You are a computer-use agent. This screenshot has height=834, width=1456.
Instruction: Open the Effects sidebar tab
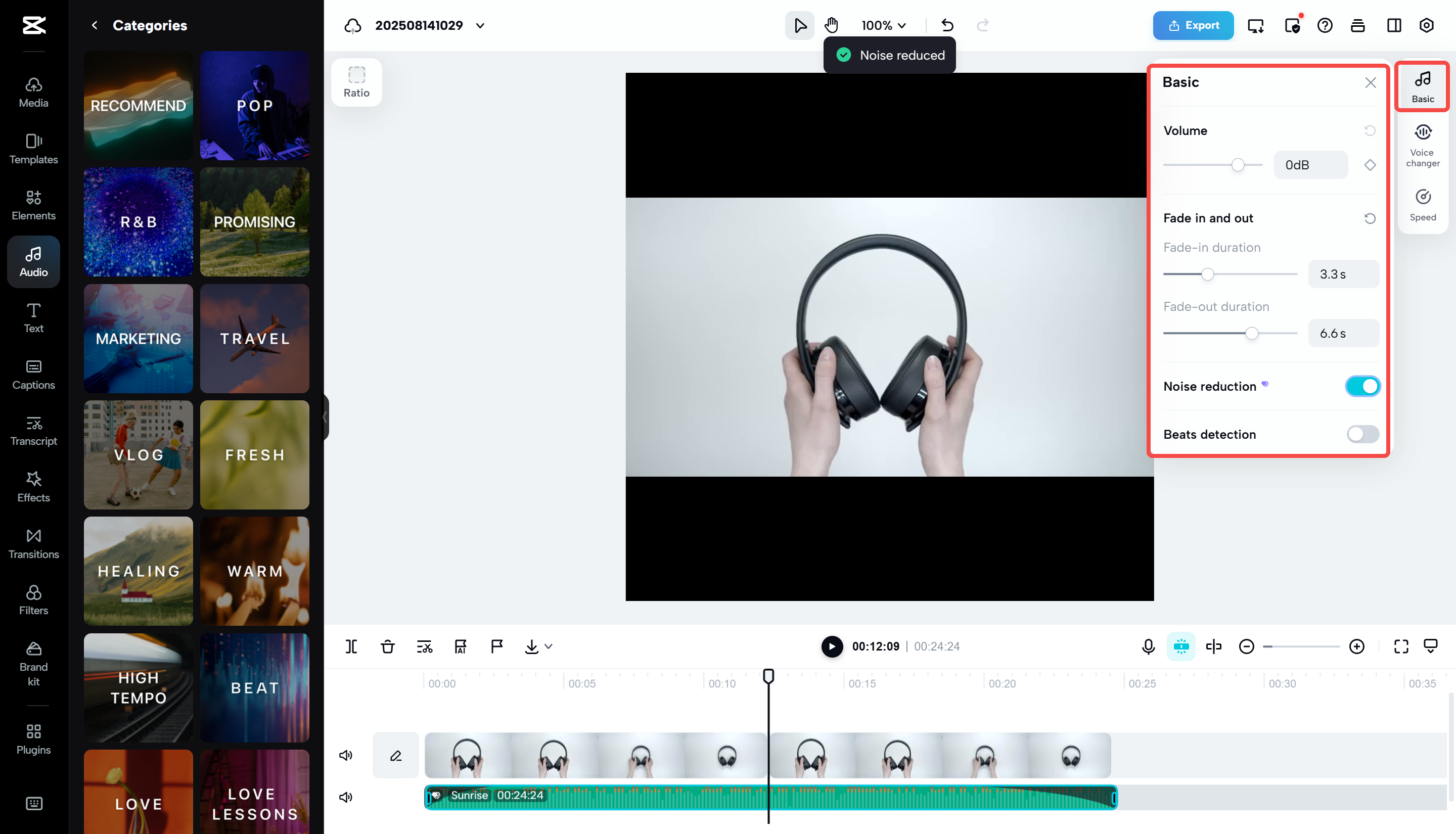coord(33,486)
